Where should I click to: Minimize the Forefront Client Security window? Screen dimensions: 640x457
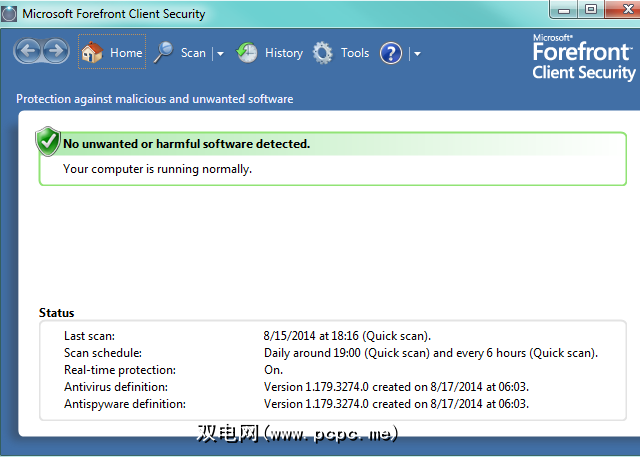562,11
